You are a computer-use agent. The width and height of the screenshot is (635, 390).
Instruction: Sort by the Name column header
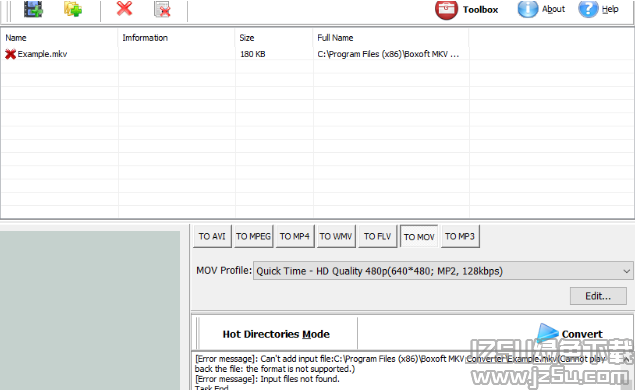pos(60,38)
